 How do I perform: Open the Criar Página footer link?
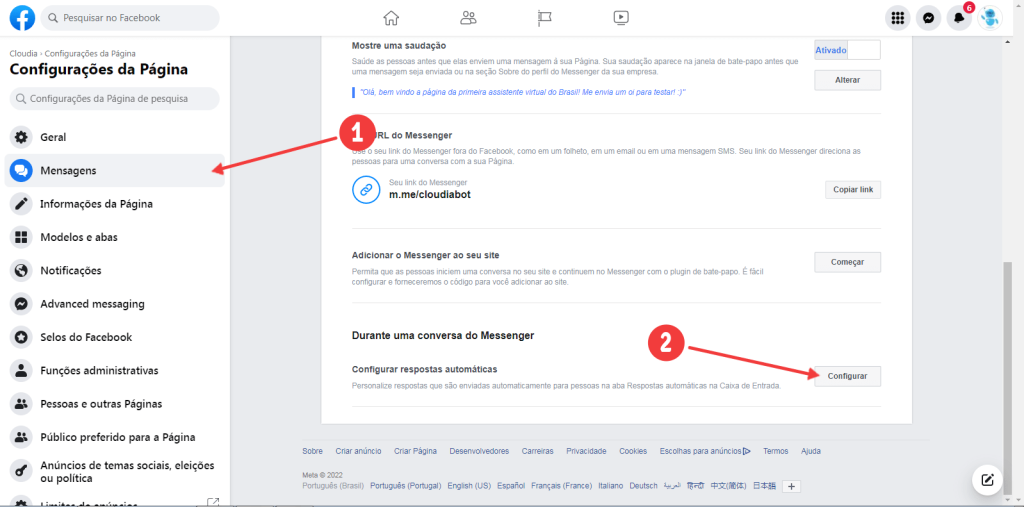(x=415, y=451)
